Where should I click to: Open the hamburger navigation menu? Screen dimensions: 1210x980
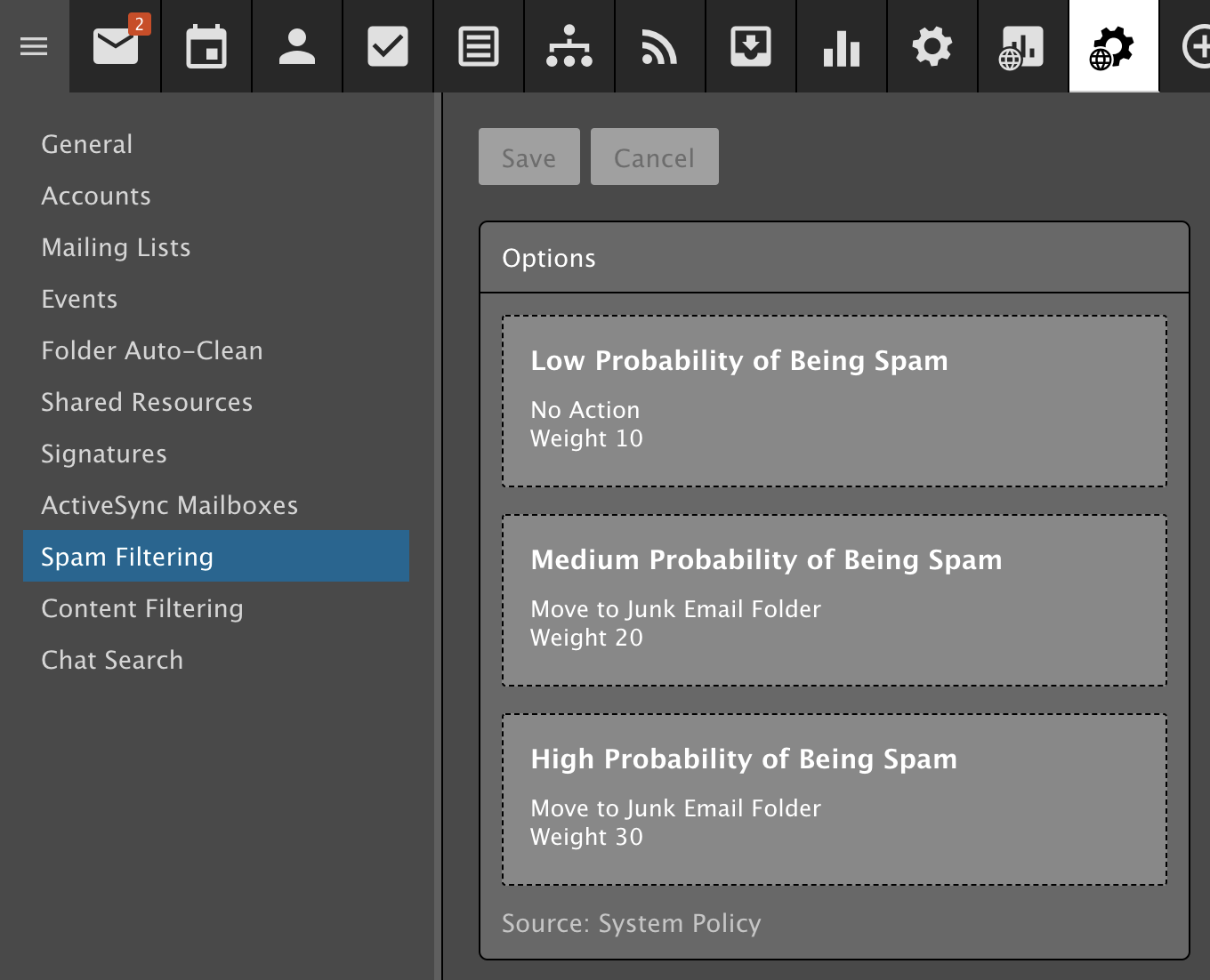(34, 46)
